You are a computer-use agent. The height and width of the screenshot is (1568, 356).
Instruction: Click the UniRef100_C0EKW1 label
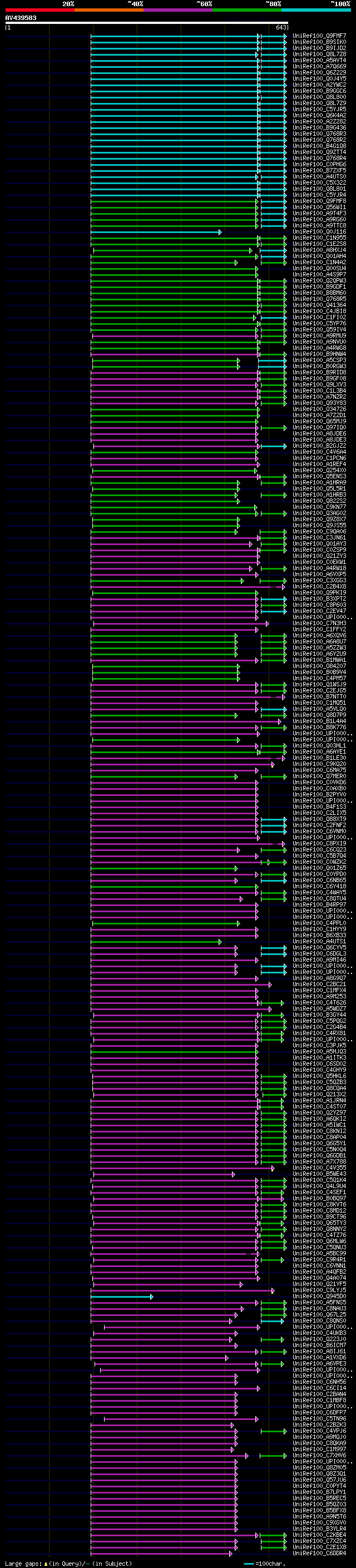point(319,562)
